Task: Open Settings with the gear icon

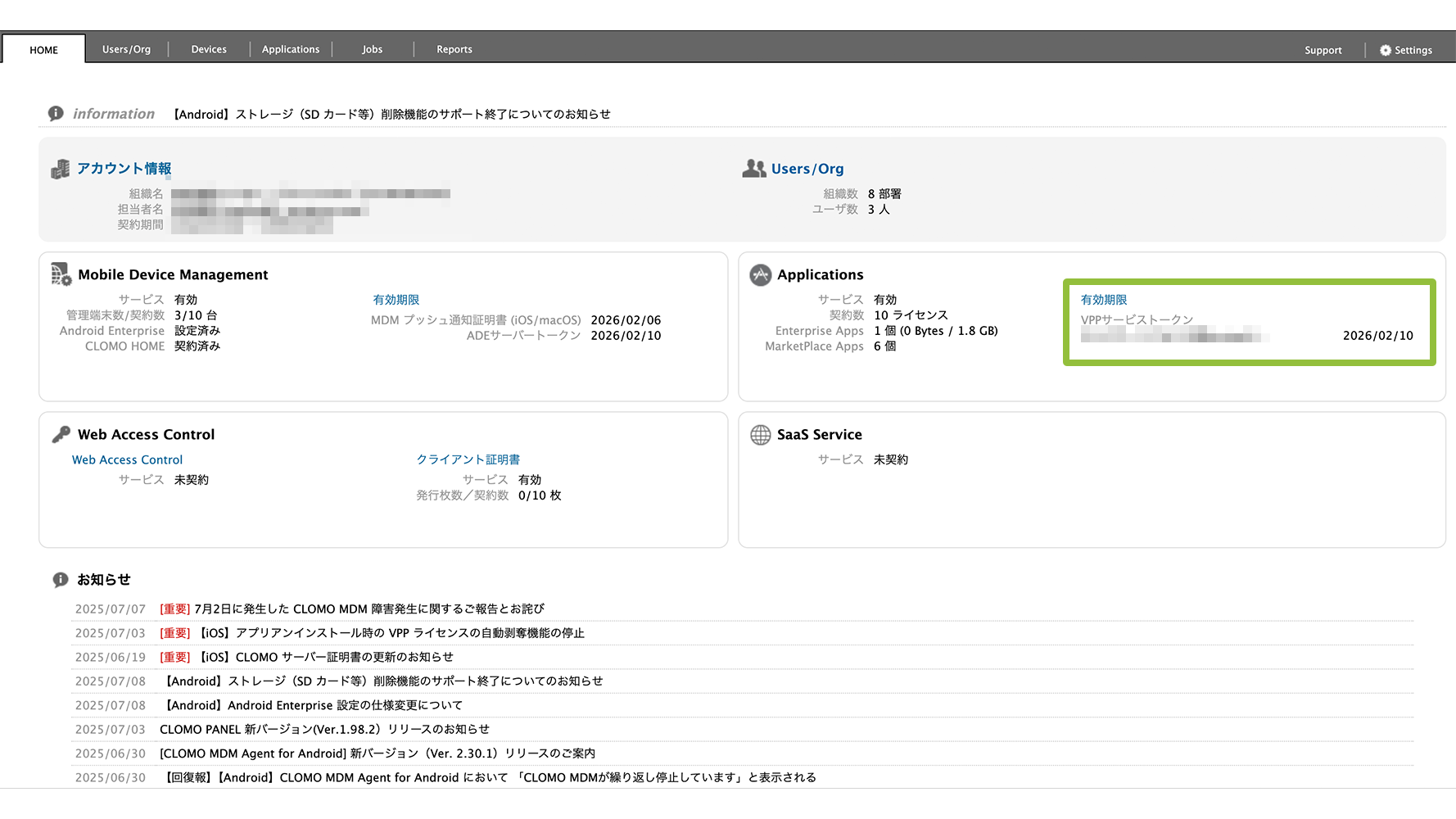Action: point(1386,50)
